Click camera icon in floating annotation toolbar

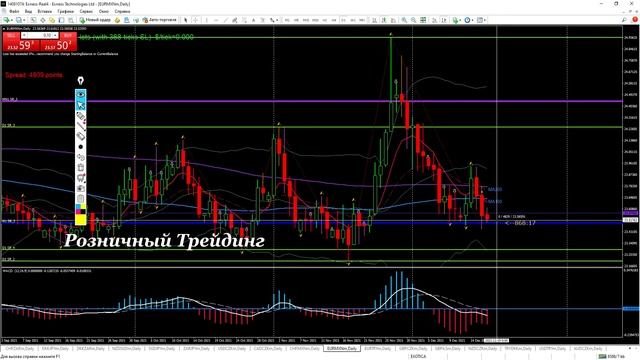tap(80, 188)
